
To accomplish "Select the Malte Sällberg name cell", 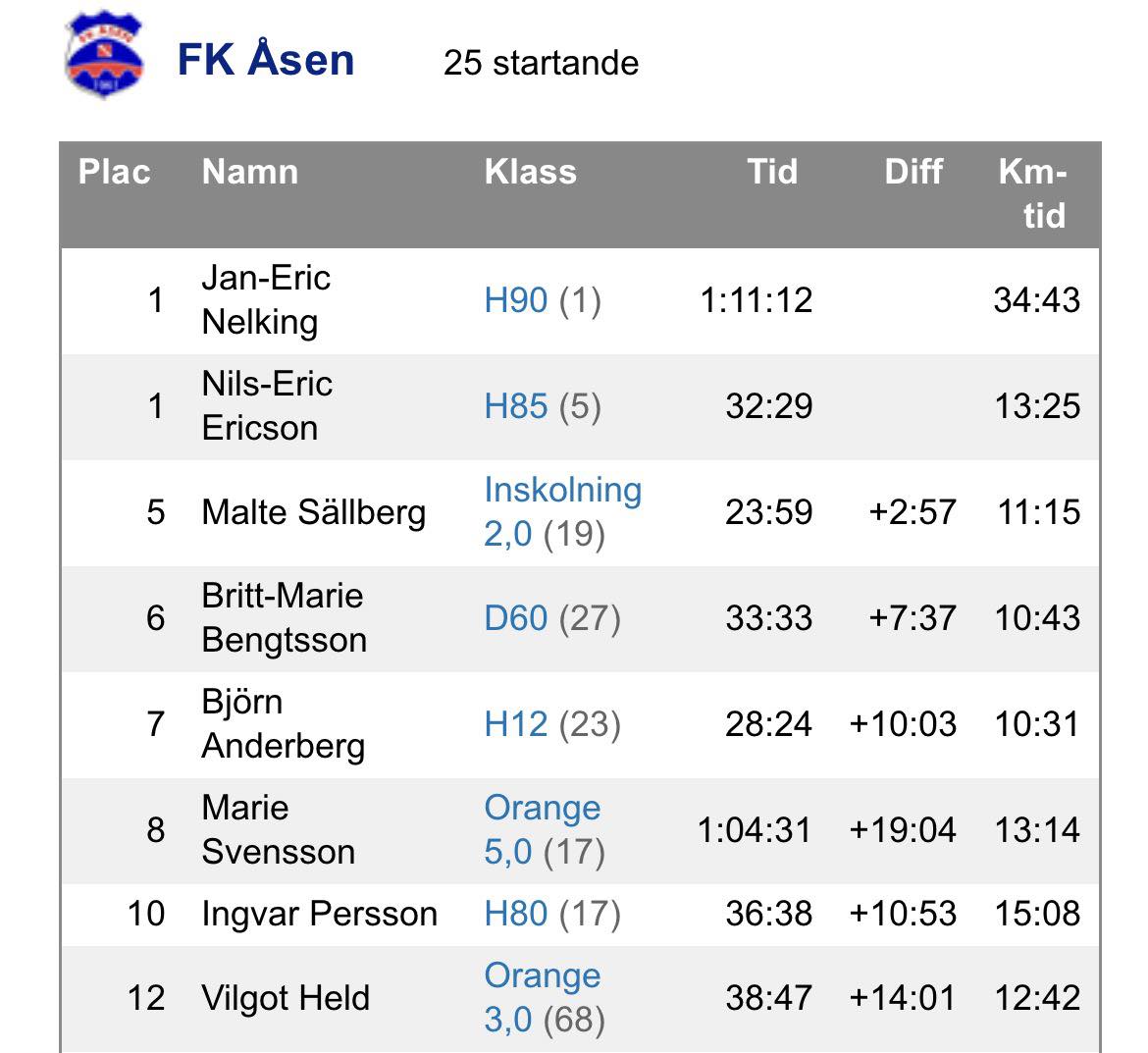I will click(x=313, y=512).
